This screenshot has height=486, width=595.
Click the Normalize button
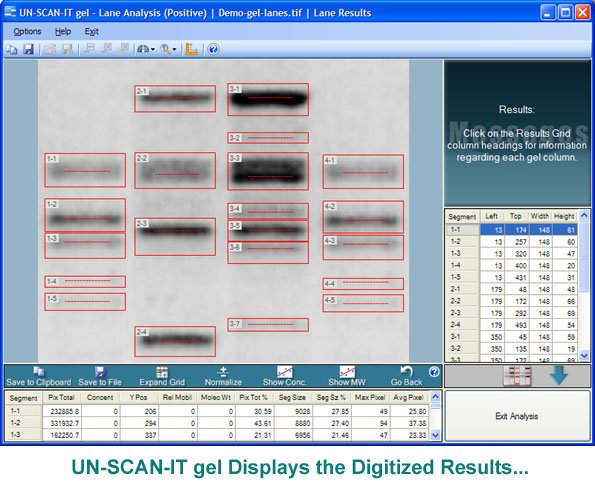223,376
